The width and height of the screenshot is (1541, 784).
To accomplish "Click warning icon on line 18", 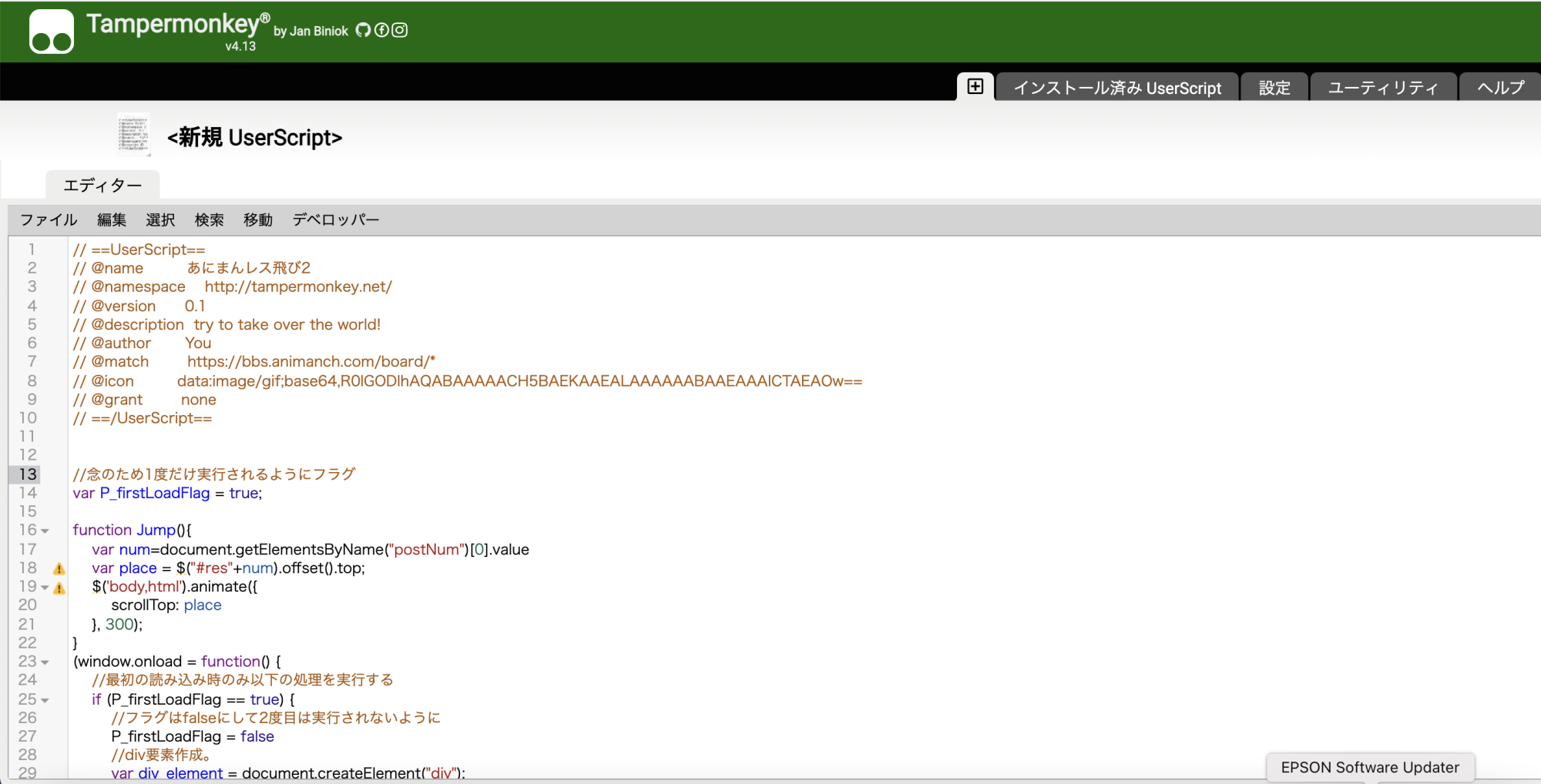I will [x=59, y=569].
